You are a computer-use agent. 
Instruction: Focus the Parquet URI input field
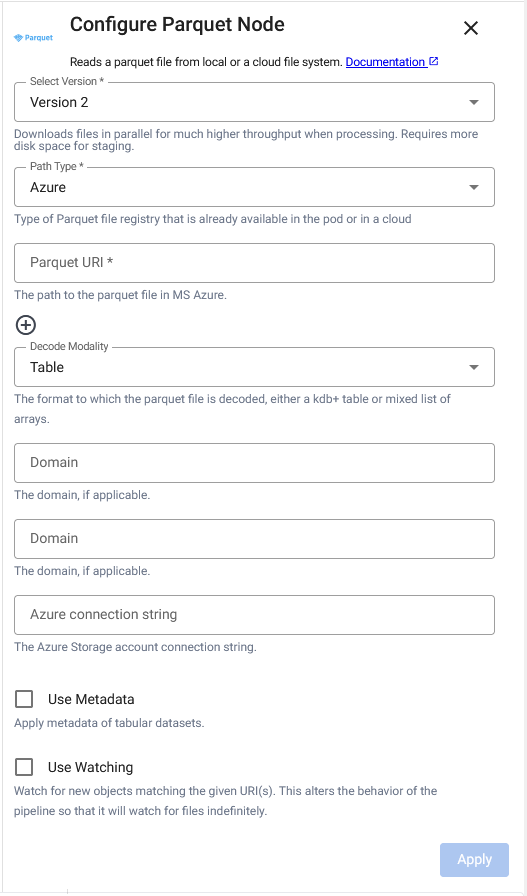coord(254,263)
